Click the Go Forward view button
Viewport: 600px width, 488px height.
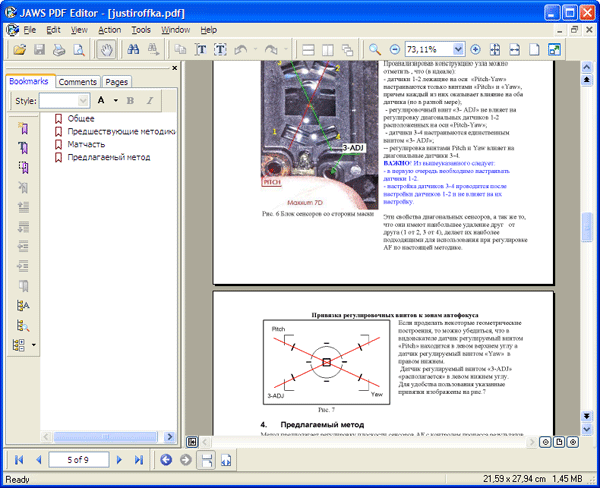(186, 459)
